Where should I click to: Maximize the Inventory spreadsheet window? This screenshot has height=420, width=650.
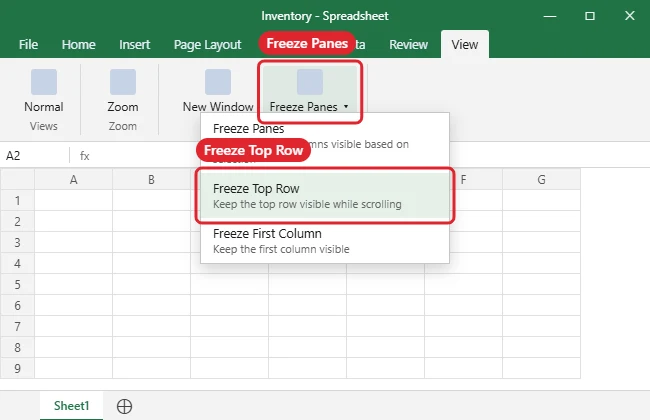tap(590, 16)
